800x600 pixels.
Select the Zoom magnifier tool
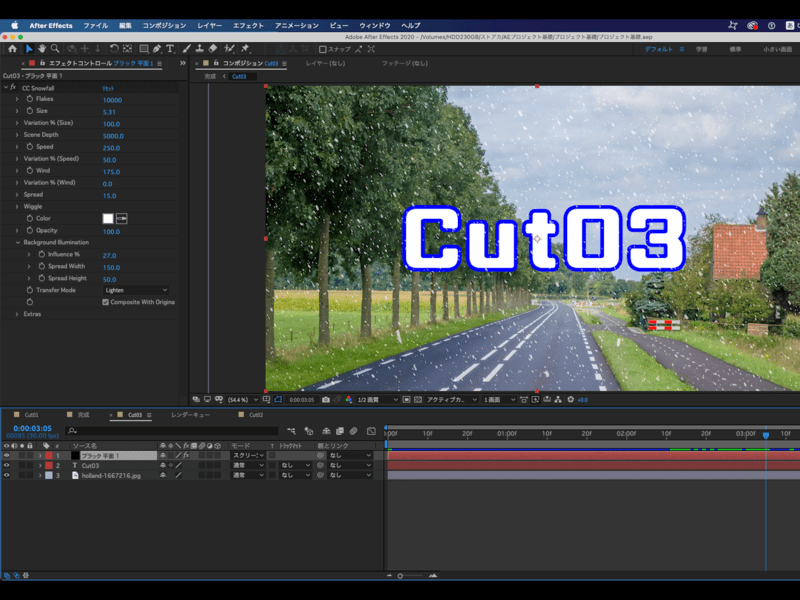point(55,48)
